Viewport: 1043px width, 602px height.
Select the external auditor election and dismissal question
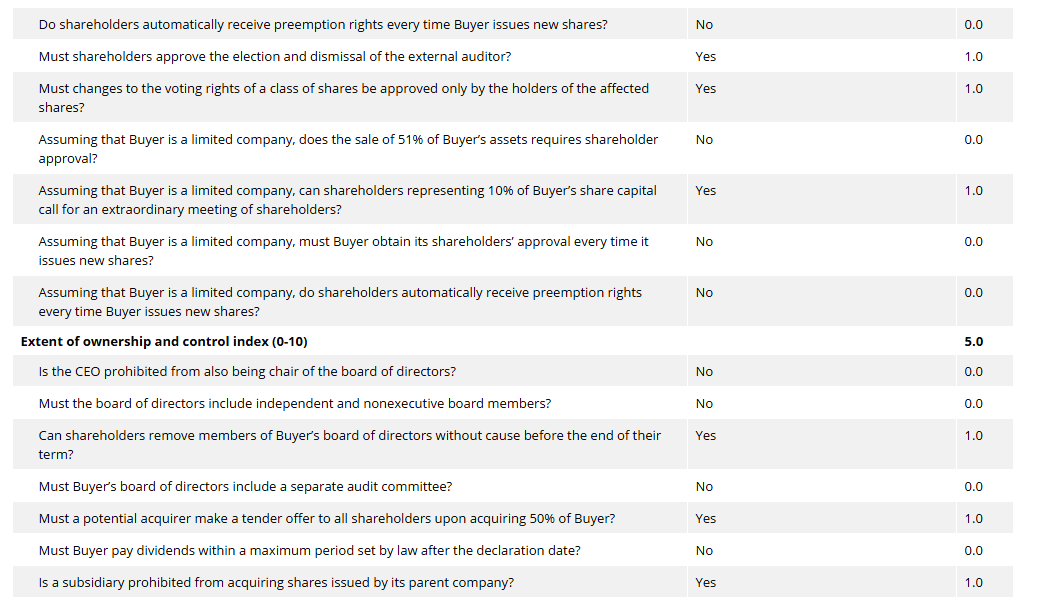(x=275, y=56)
